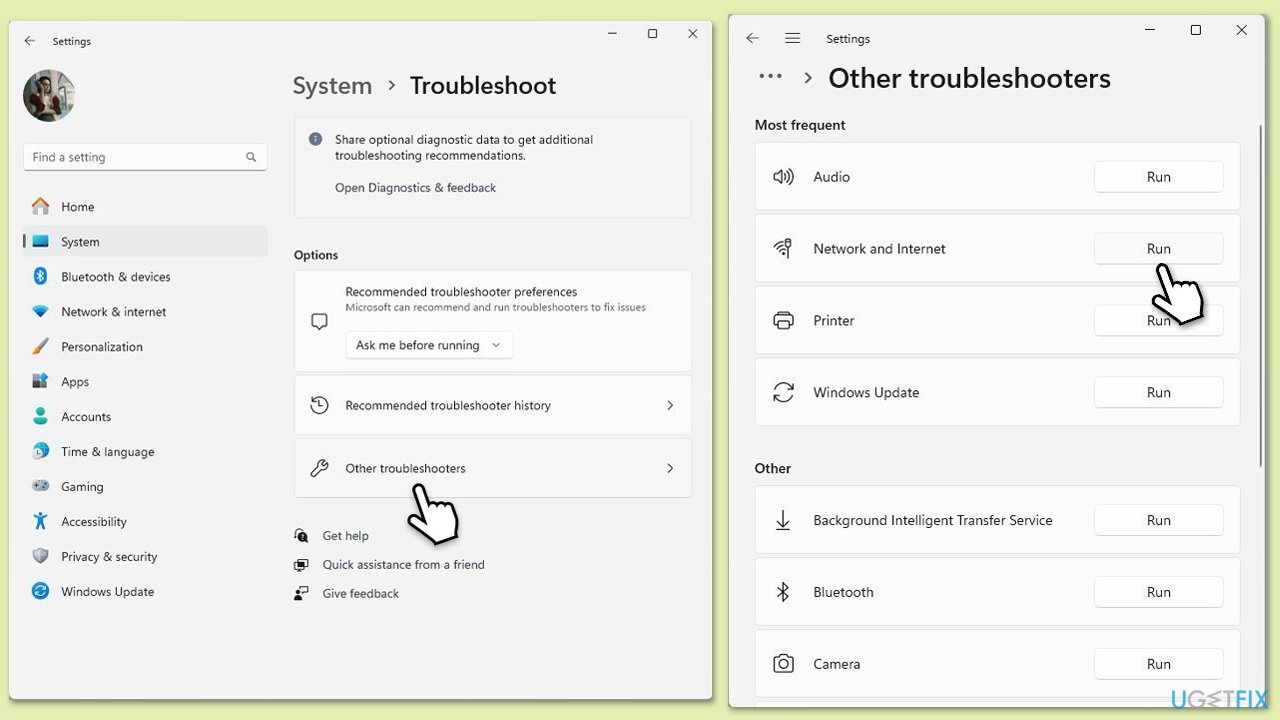This screenshot has height=720, width=1280.
Task: Click the vertical scrollbar in Other troubleshooters
Action: [1261, 300]
